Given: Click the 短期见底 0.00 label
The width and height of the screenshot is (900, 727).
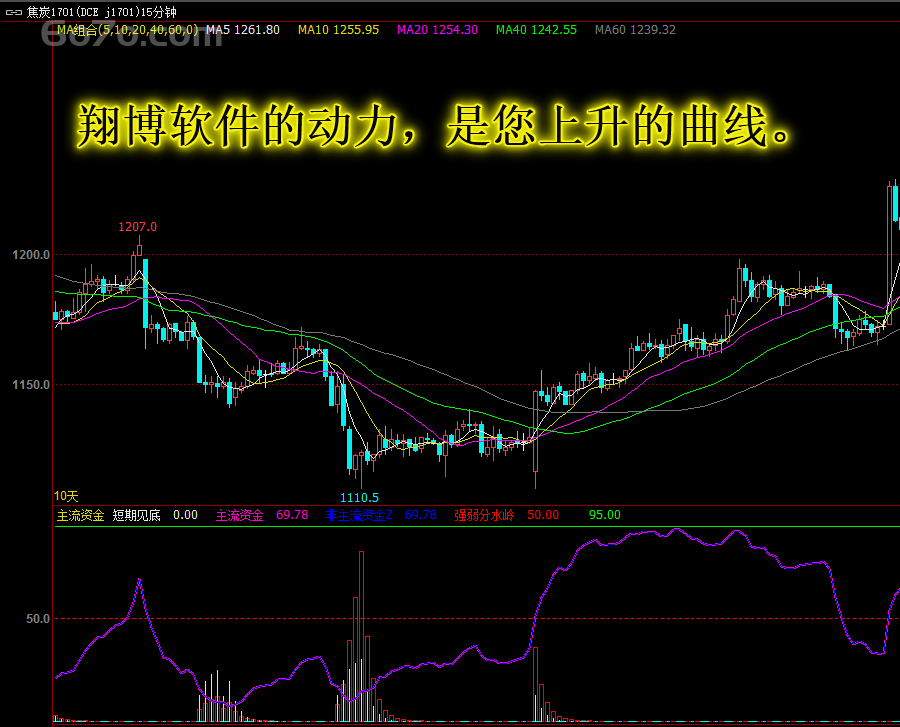Looking at the screenshot, I should click(x=155, y=515).
